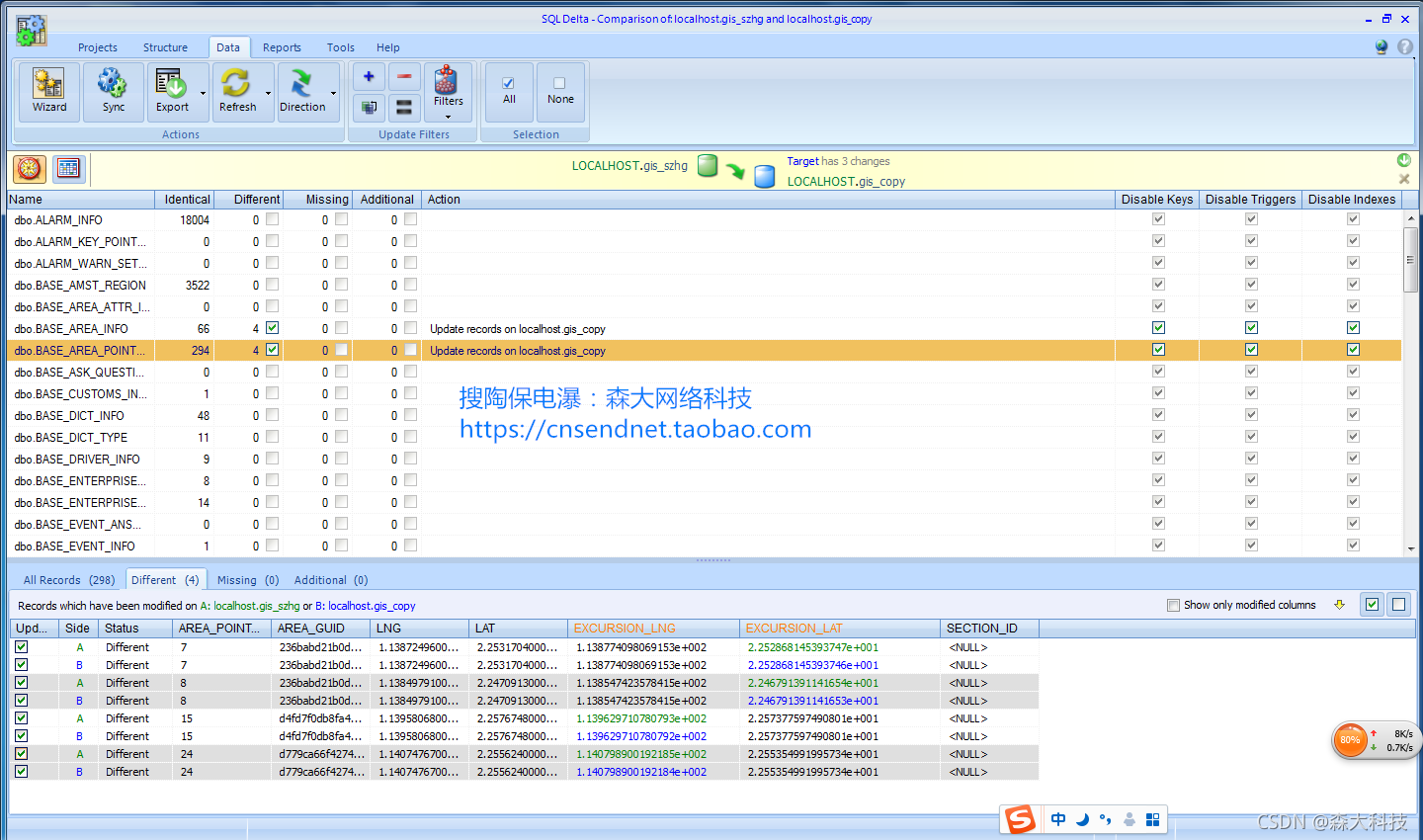
Task: Launch the Wizard action
Action: 49,92
